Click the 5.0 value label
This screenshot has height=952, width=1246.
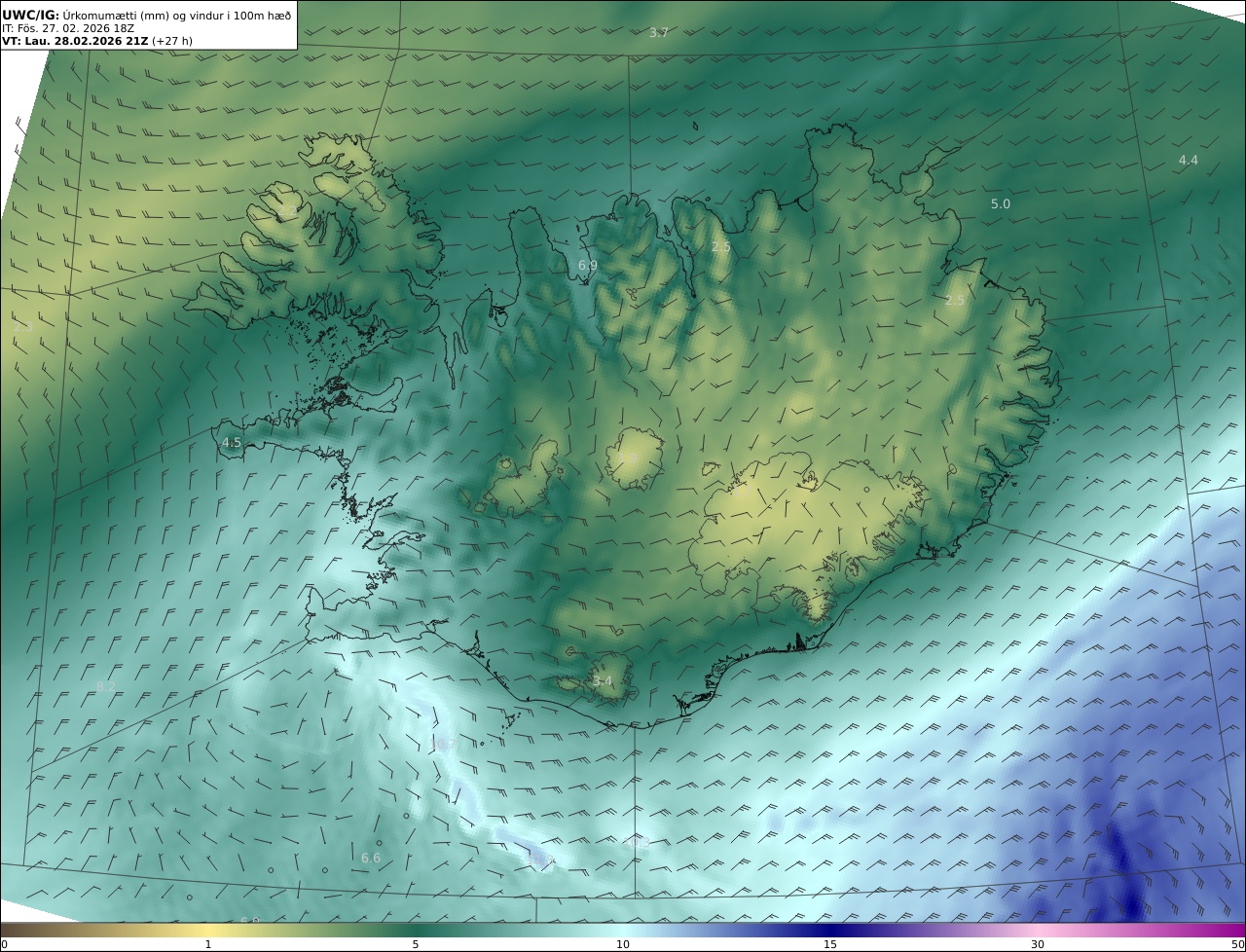1001,204
